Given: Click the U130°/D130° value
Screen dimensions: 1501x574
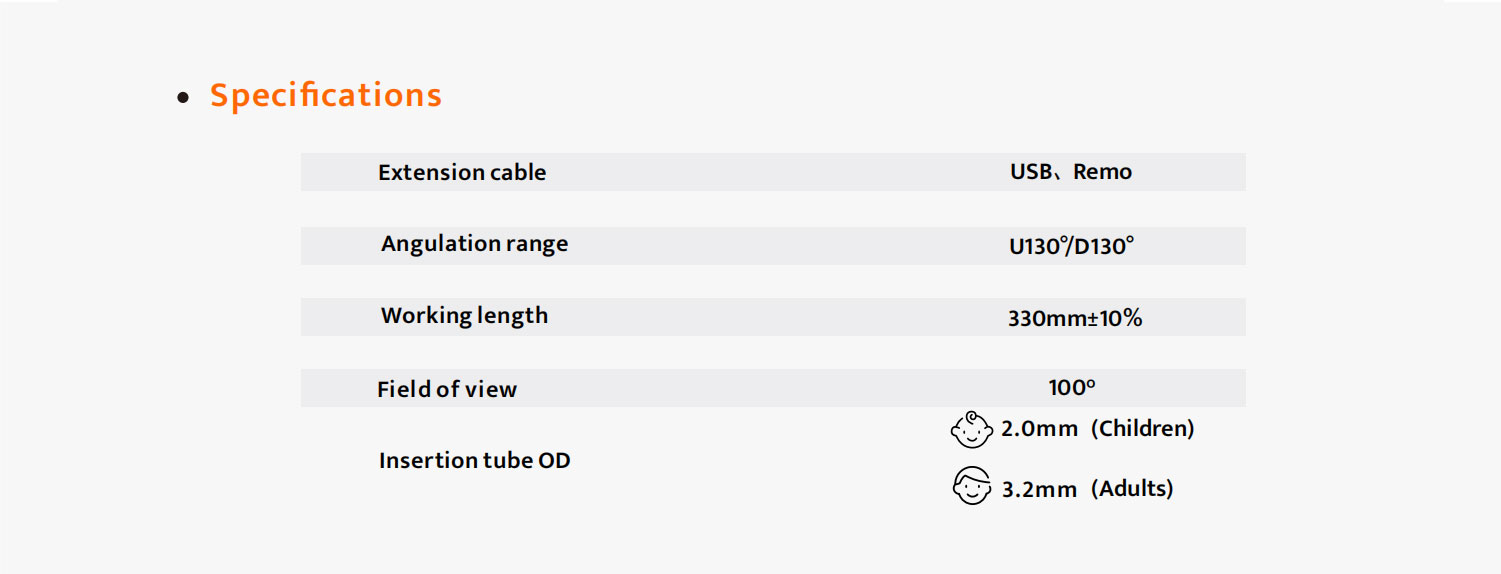Looking at the screenshot, I should (1071, 246).
